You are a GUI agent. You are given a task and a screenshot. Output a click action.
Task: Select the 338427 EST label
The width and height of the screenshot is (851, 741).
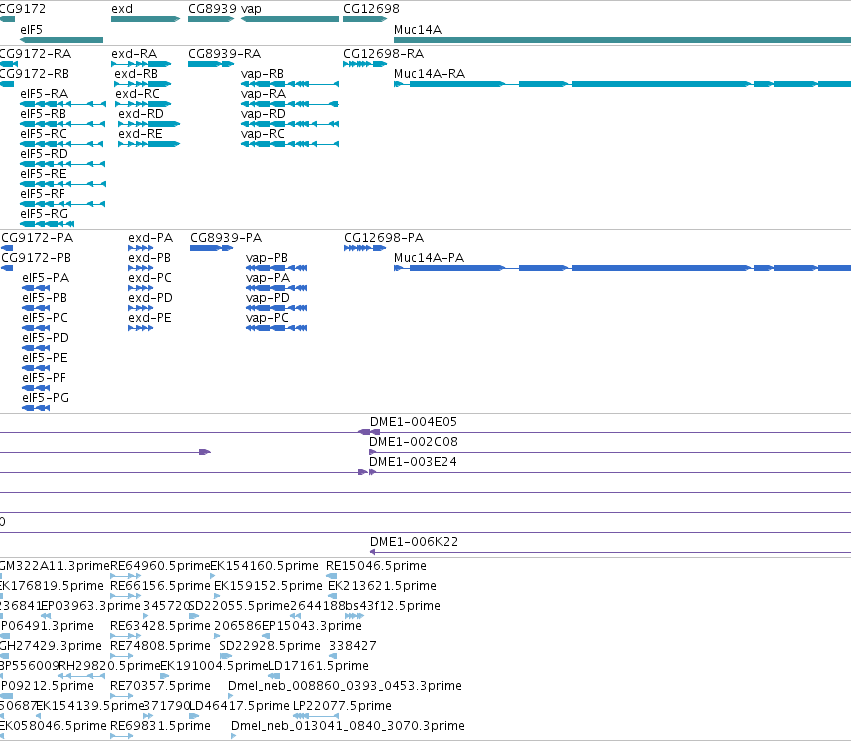[353, 646]
